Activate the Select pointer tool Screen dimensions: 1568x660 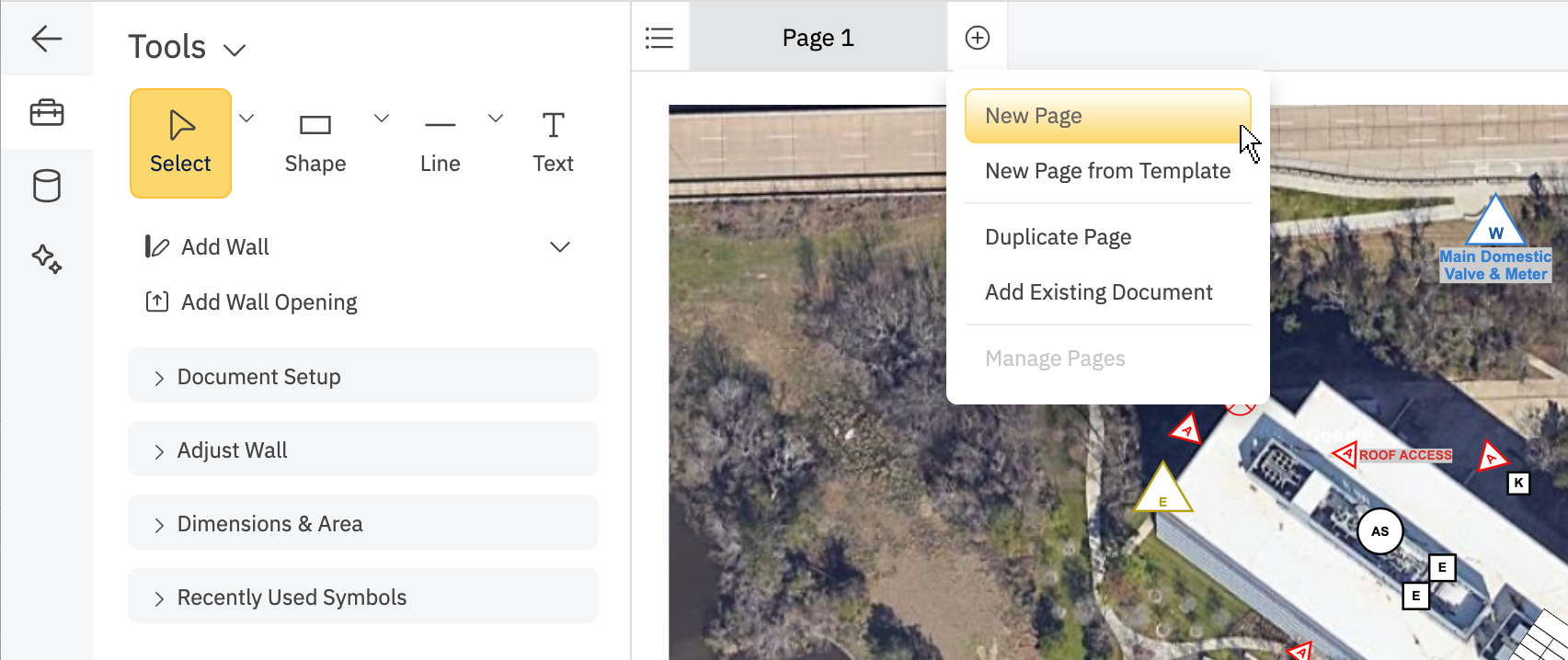point(180,143)
